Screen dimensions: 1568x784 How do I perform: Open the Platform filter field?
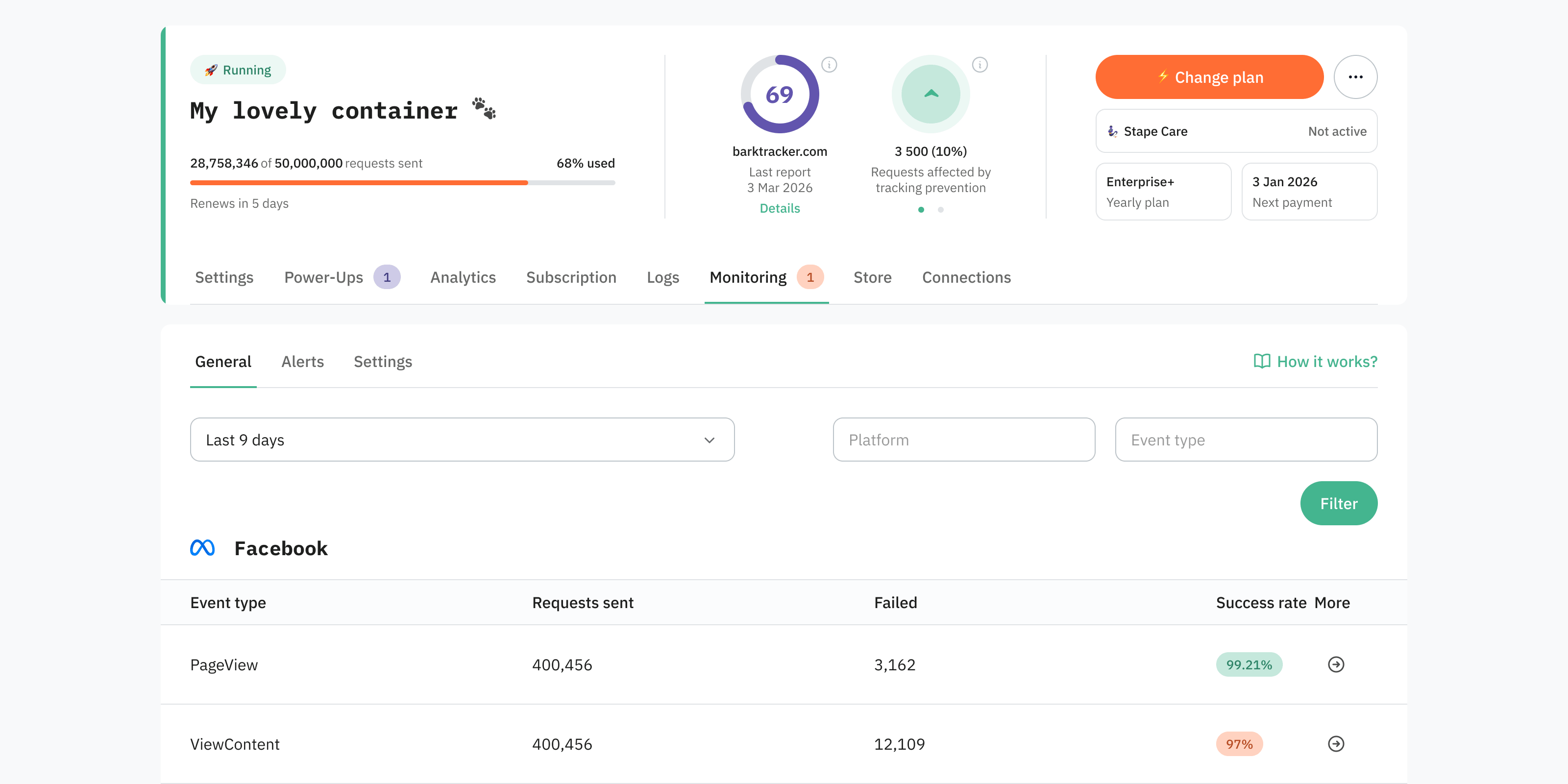coord(963,440)
